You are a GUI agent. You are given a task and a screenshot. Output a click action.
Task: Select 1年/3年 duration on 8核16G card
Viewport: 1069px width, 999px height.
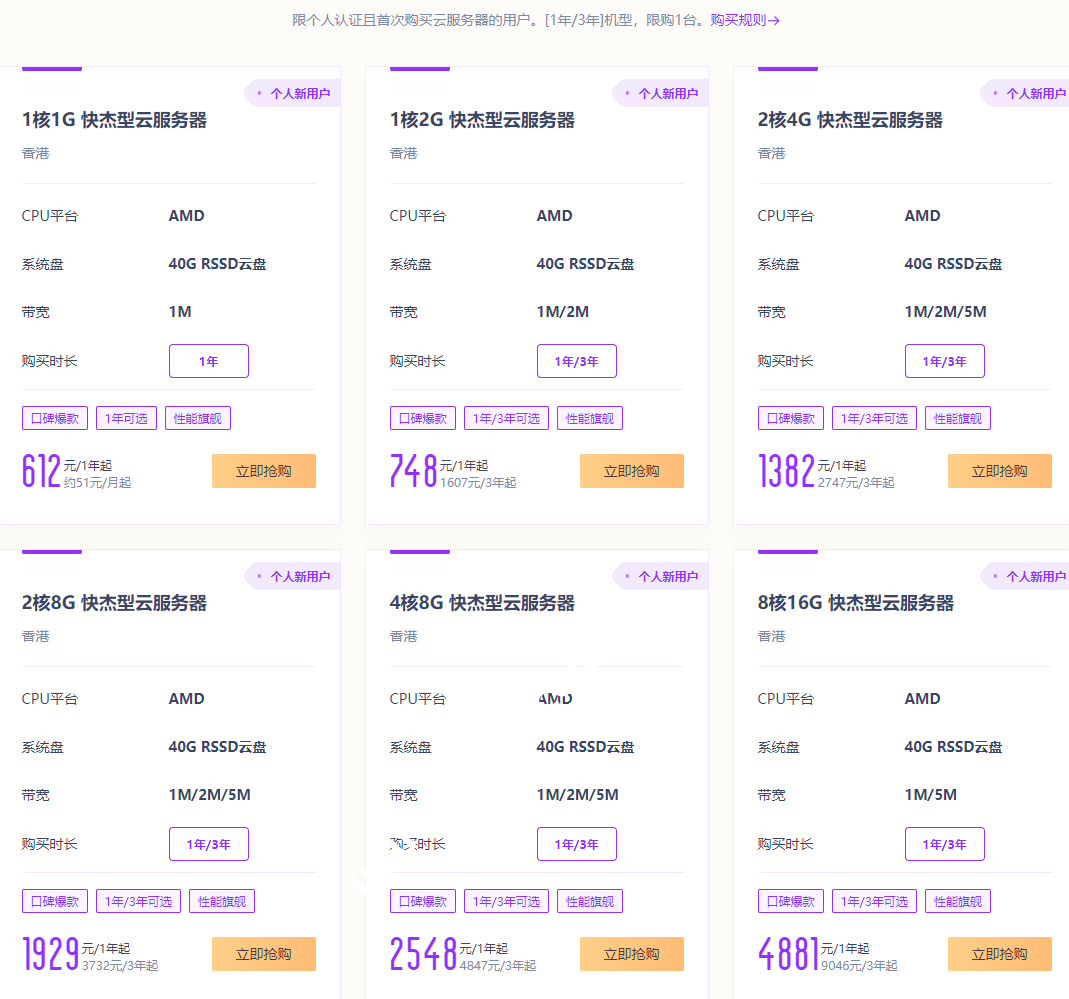(x=945, y=844)
